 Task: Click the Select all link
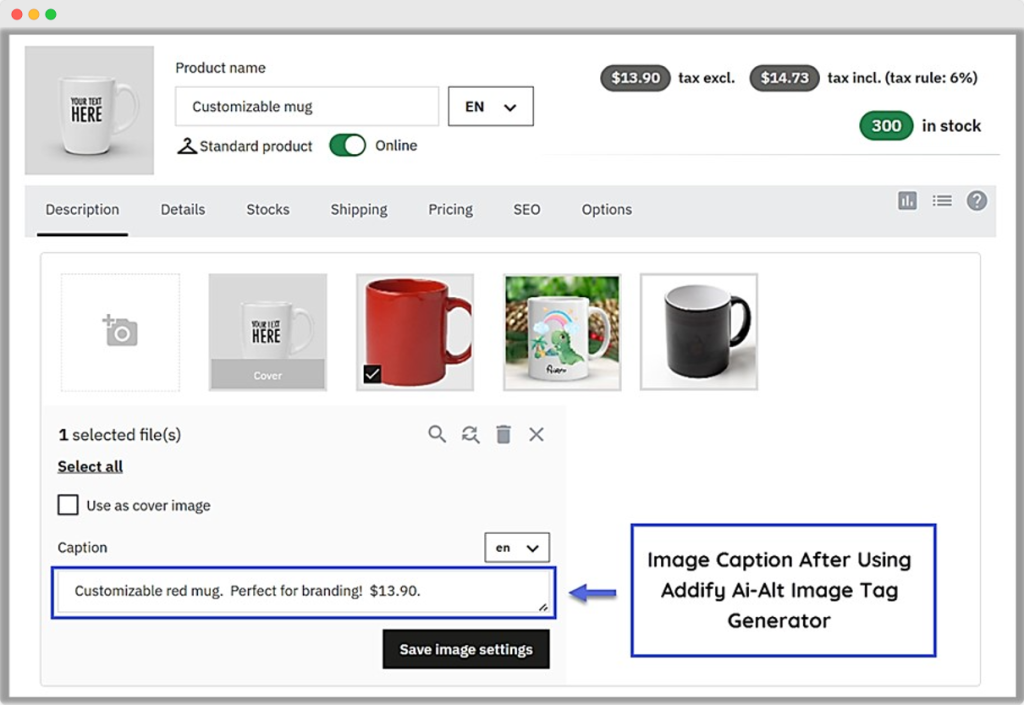point(90,466)
